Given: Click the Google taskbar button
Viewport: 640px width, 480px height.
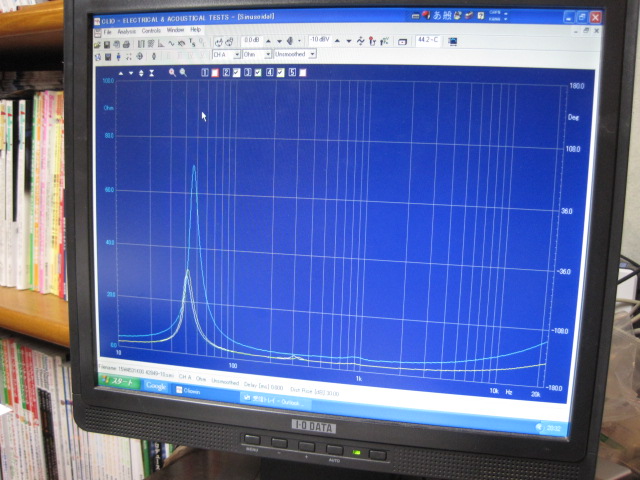Looking at the screenshot, I should tap(157, 385).
